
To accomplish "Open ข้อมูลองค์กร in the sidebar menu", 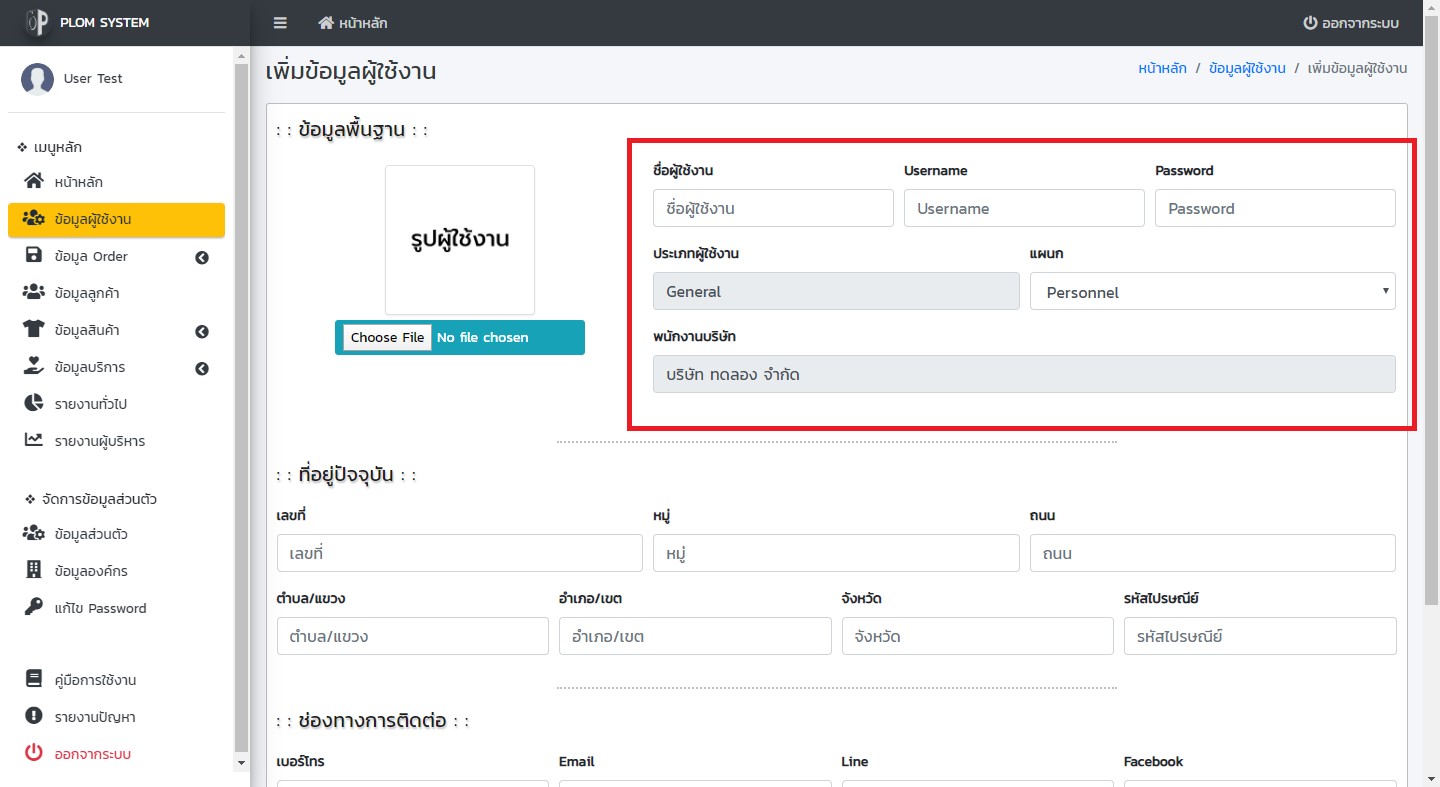I will [x=90, y=571].
